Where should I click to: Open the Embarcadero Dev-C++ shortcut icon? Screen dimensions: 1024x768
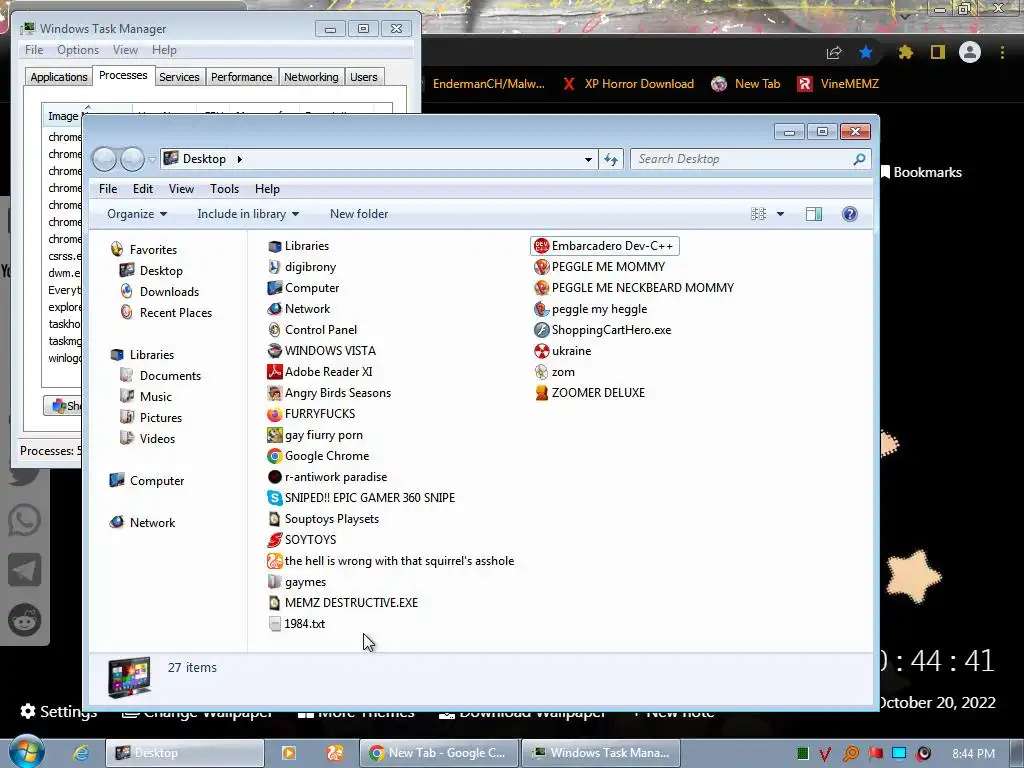pyautogui.click(x=541, y=246)
